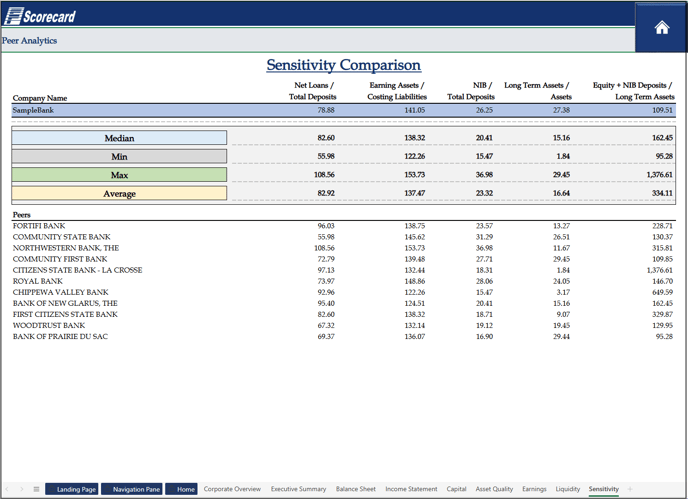Click Earning Assets / Costing Liabilities header
Viewport: 688px width, 499px height.
click(x=397, y=91)
